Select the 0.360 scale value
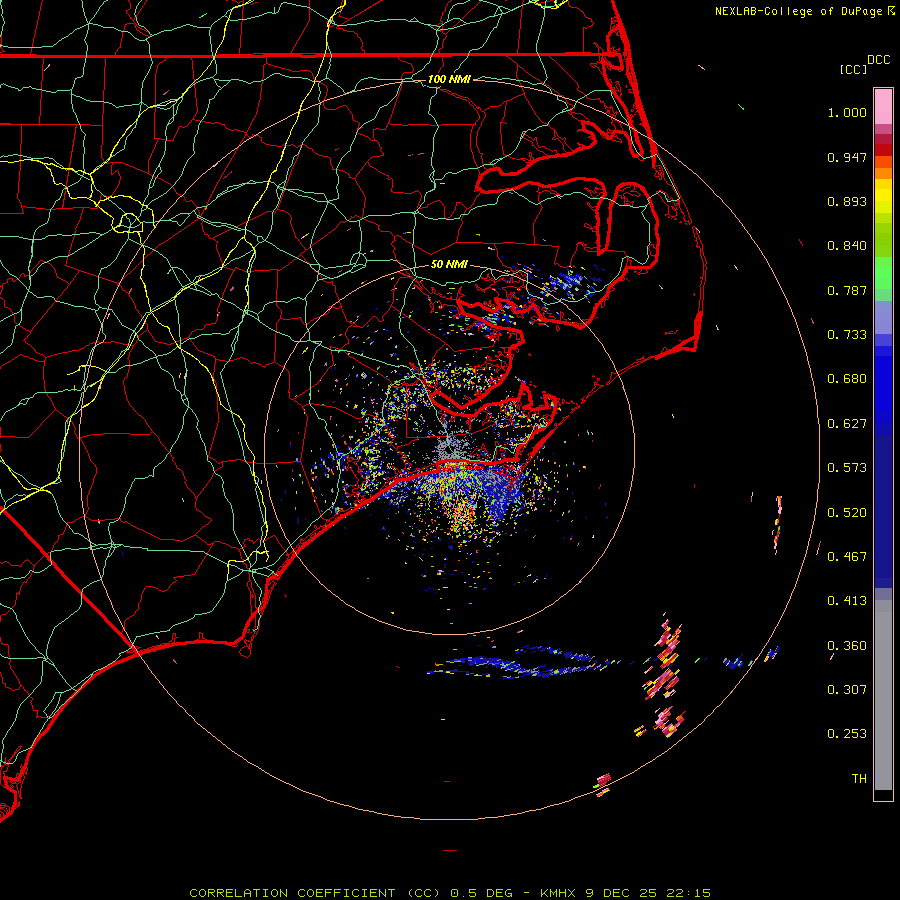Image resolution: width=900 pixels, height=900 pixels. 847,646
